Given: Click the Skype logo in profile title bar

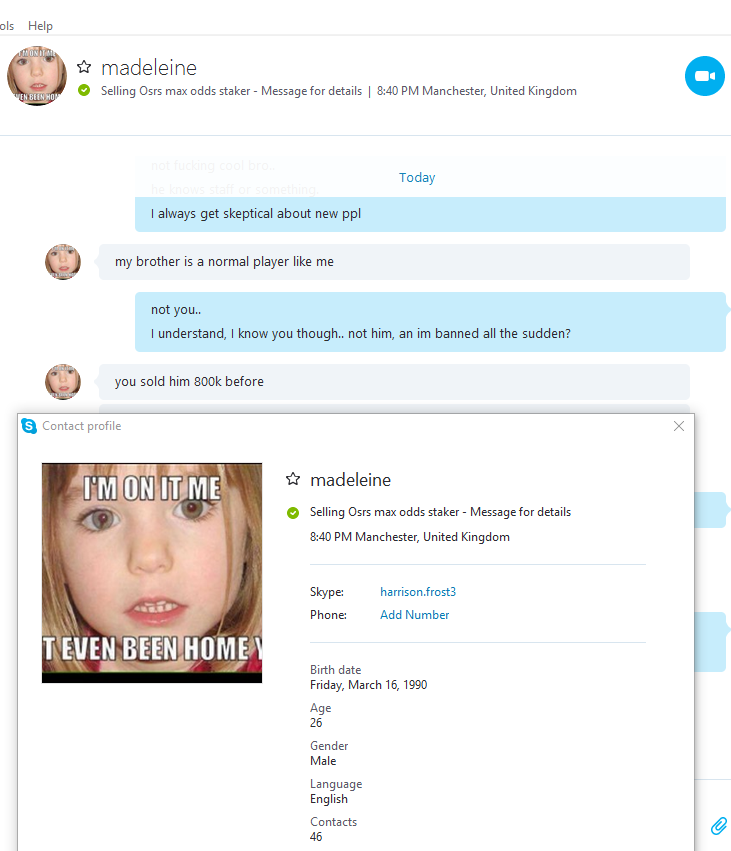Looking at the screenshot, I should [x=29, y=426].
